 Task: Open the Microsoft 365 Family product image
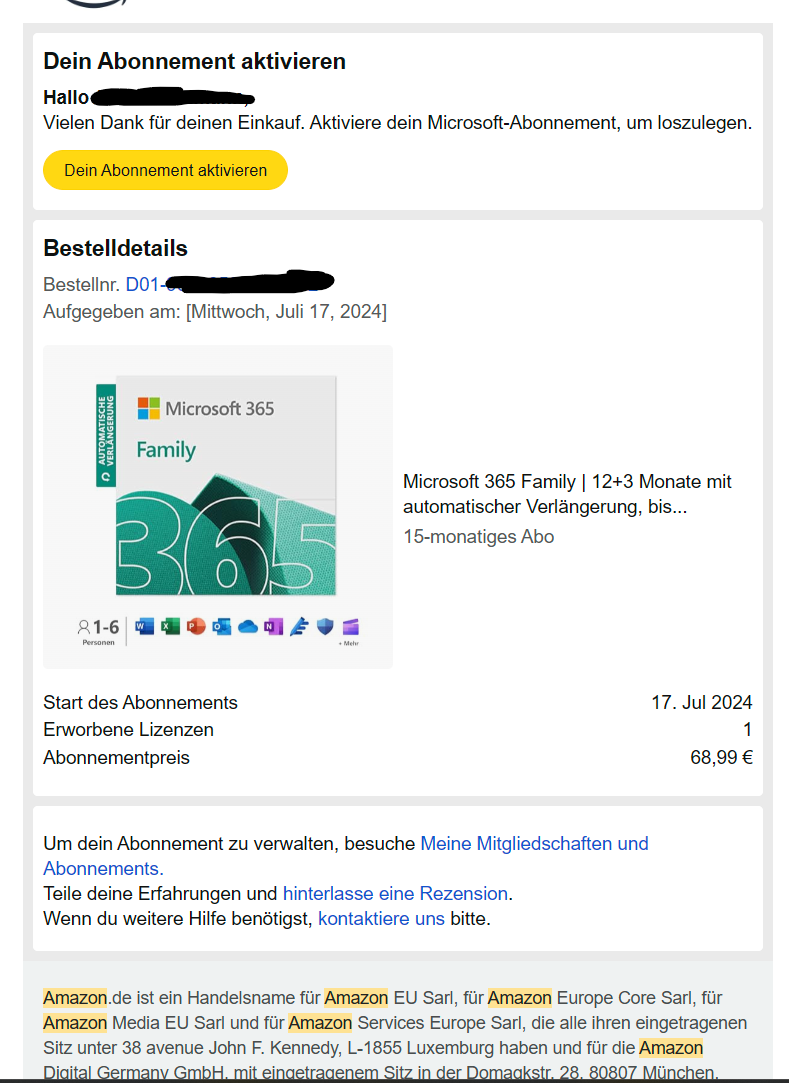[218, 506]
